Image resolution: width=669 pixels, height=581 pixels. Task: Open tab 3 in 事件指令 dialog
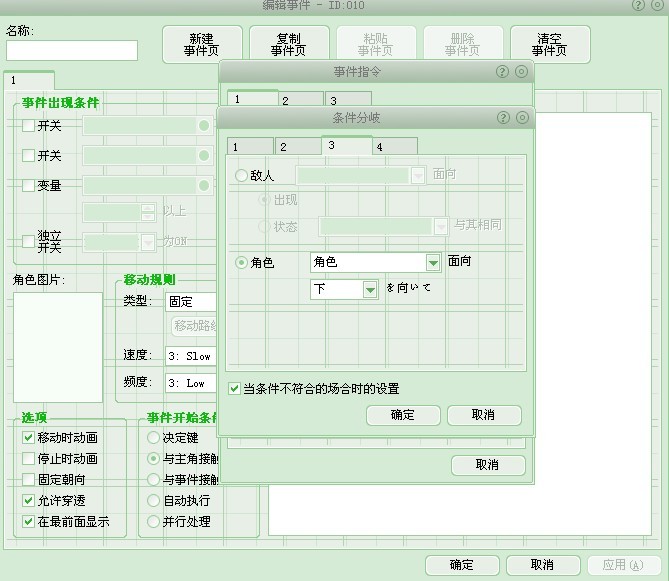click(348, 100)
